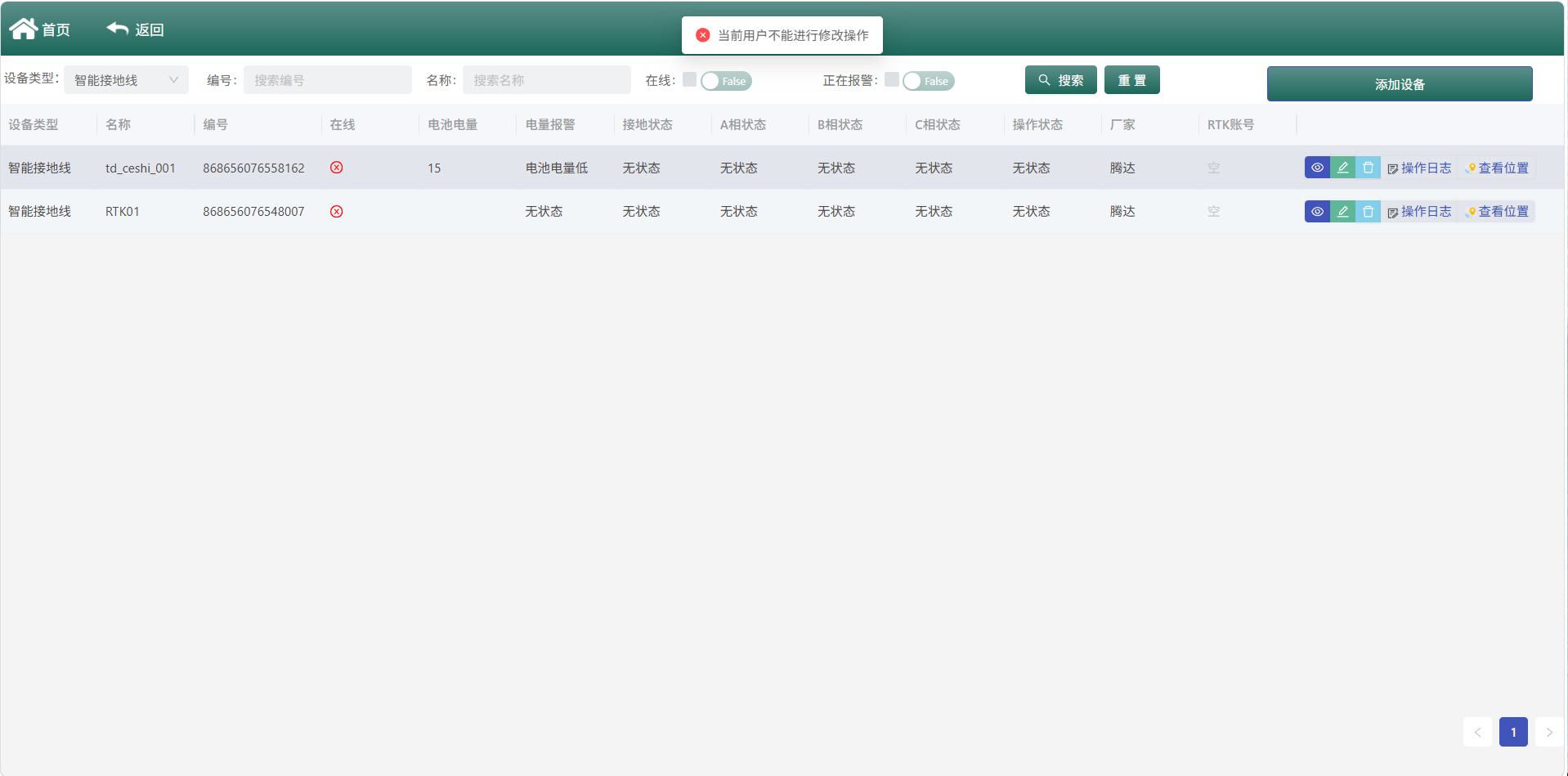Edit td_ceshi_001 with the pencil icon
This screenshot has width=1568, height=776.
1342,168
